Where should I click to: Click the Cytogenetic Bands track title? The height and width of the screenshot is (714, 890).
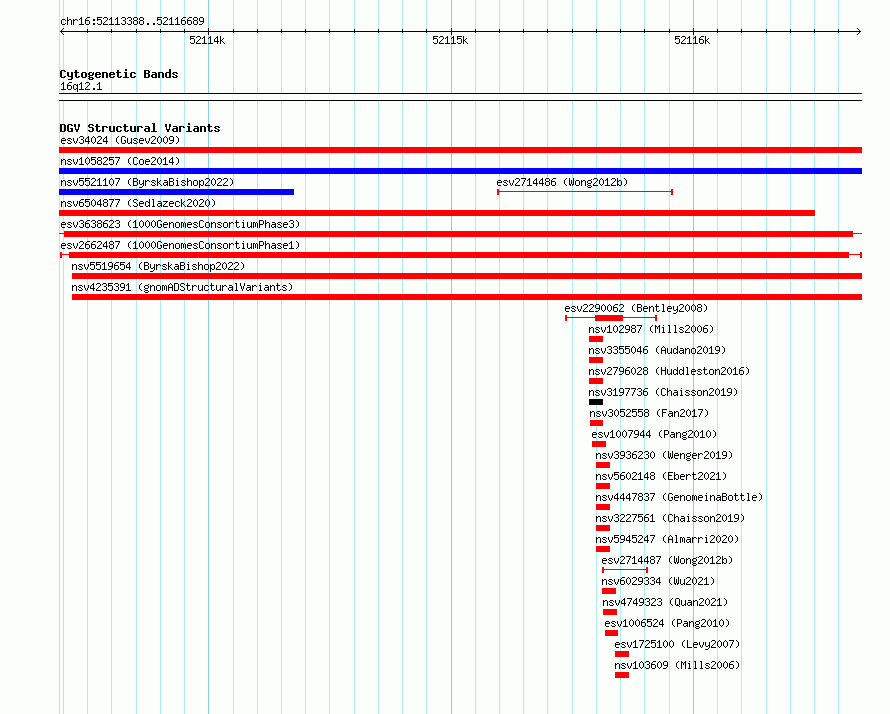[119, 74]
